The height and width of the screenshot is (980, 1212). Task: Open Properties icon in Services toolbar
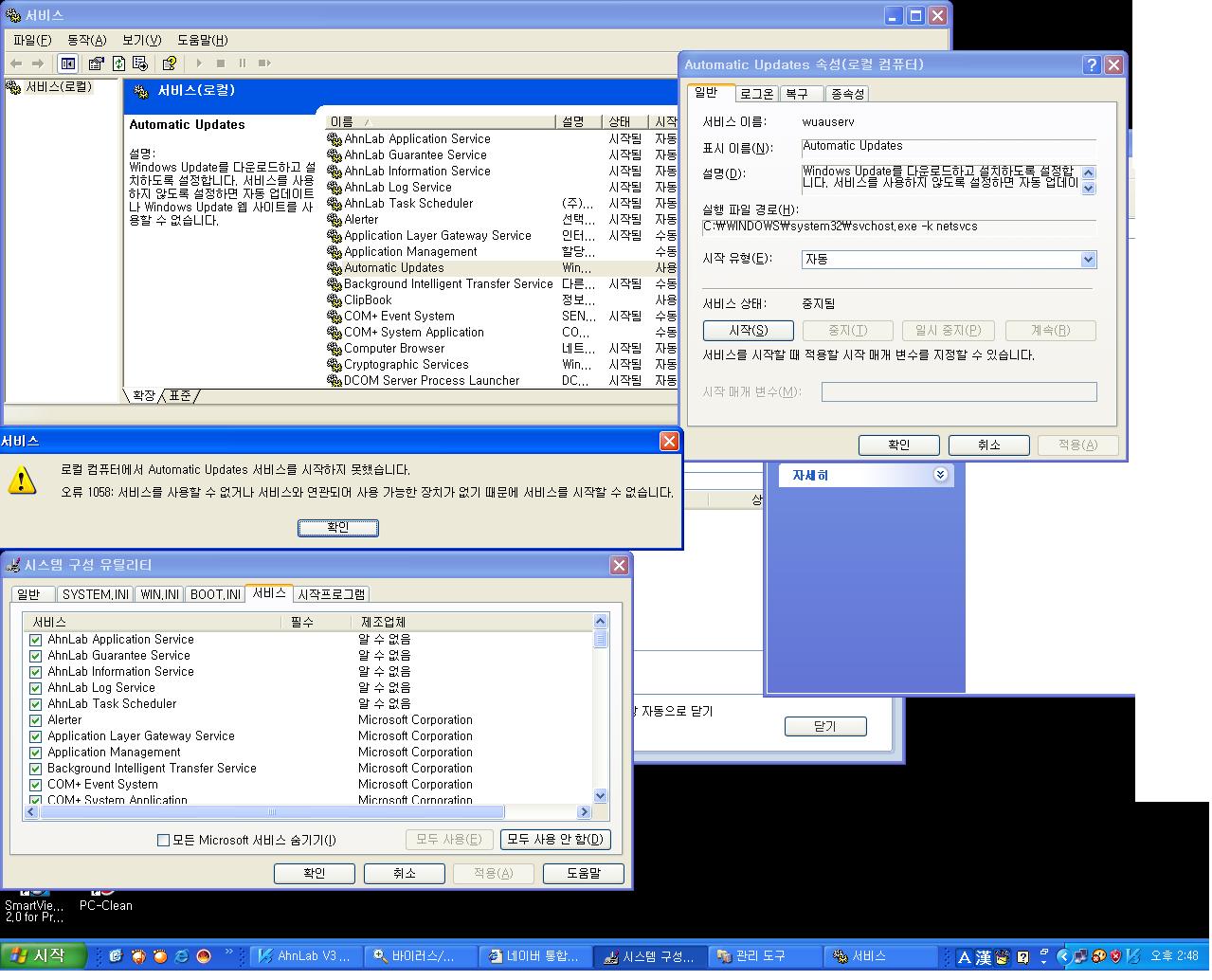[96, 64]
